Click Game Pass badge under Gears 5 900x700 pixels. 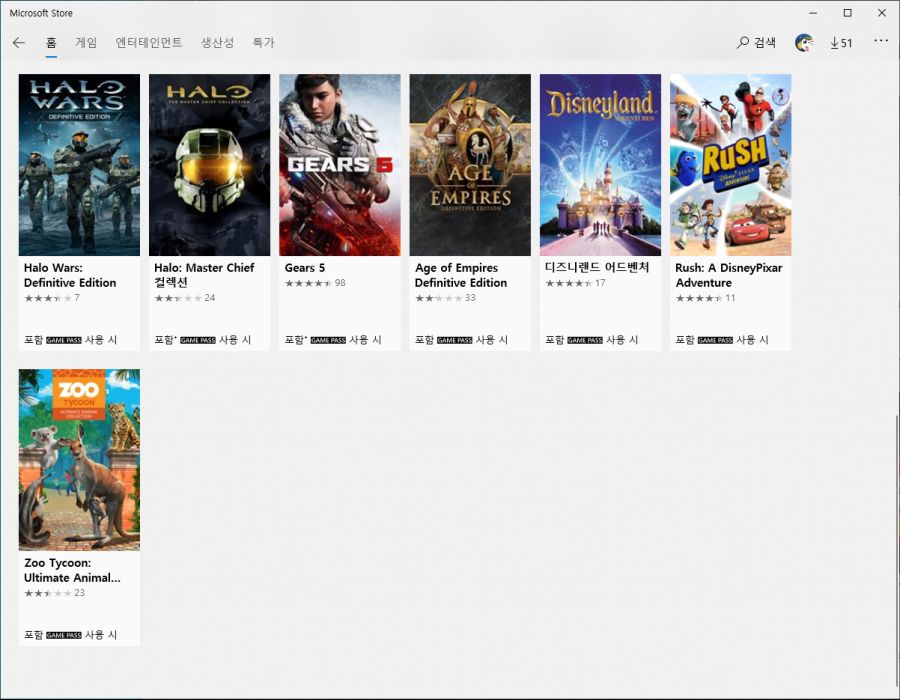click(x=328, y=340)
